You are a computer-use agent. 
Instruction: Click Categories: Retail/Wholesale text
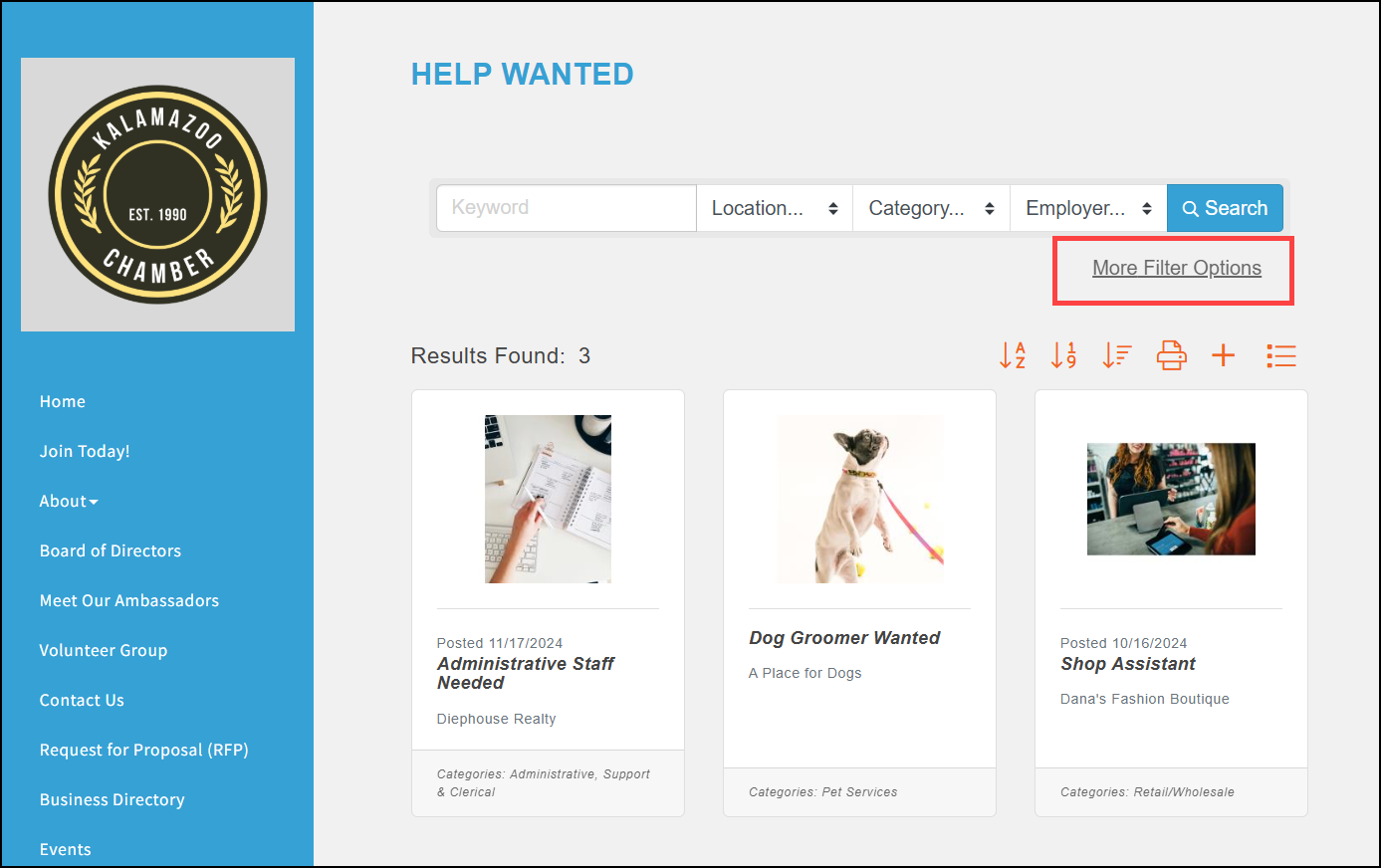pyautogui.click(x=1147, y=792)
